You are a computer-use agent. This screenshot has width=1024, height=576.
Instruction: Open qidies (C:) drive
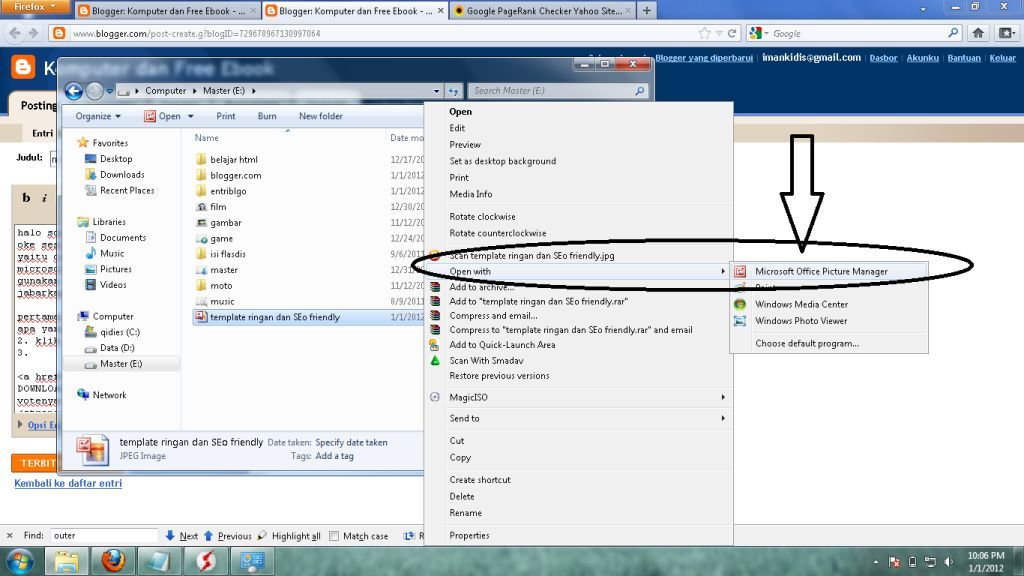click(112, 332)
